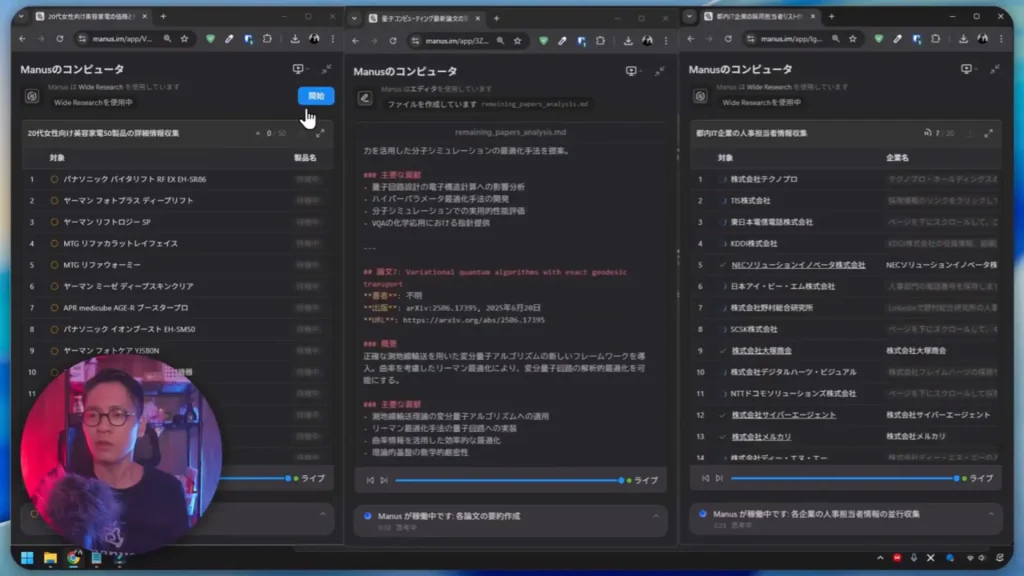Open Chrome from the taskbar
The height and width of the screenshot is (576, 1024).
[73, 558]
